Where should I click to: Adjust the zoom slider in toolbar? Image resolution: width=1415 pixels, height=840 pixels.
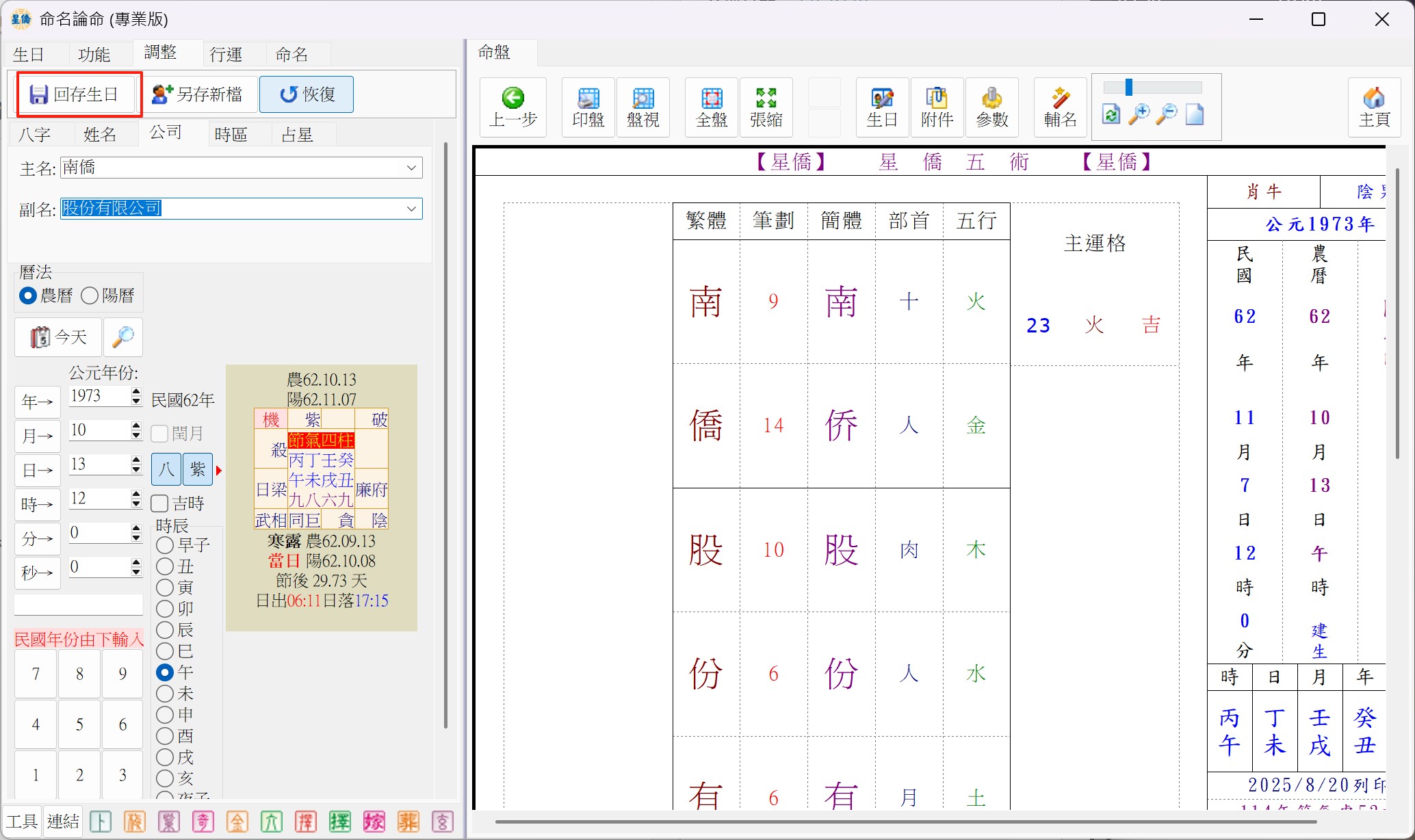pos(1129,88)
